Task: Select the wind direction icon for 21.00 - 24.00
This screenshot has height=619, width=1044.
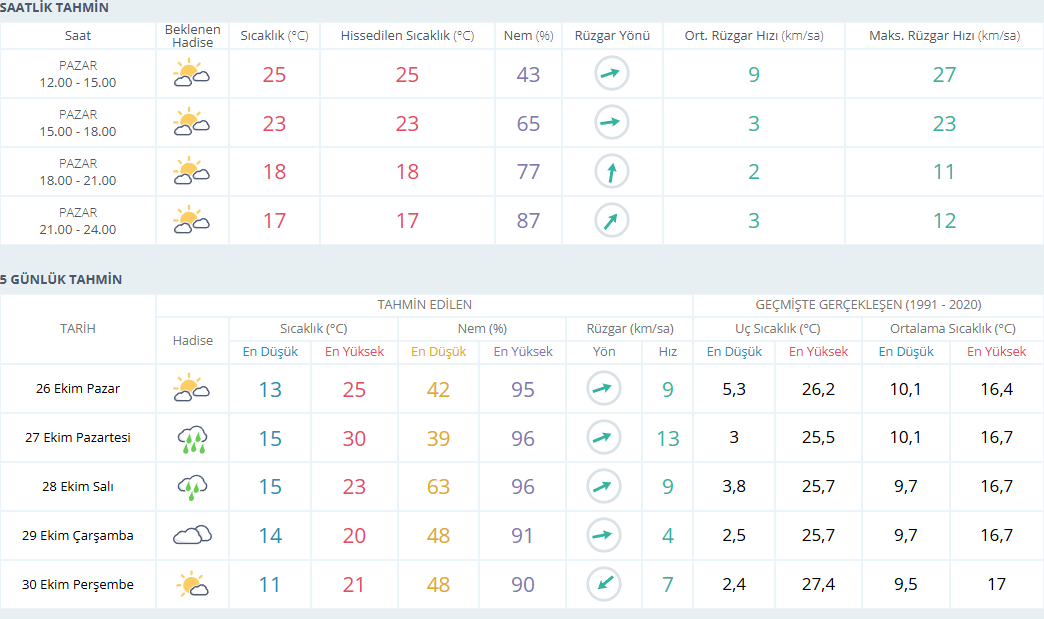Action: tap(612, 221)
